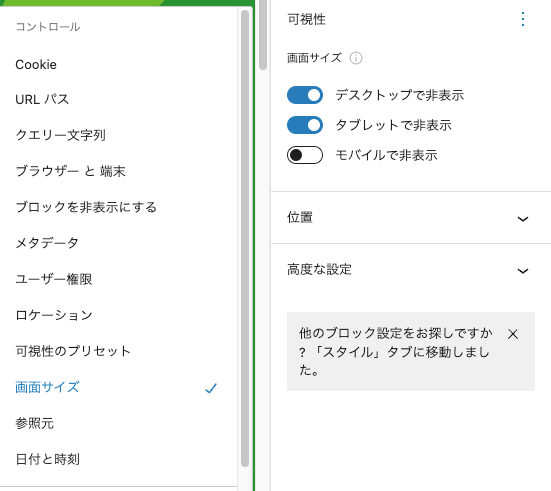
Task: Click the editor canvas scrollbar thumb
Action: tap(262, 34)
